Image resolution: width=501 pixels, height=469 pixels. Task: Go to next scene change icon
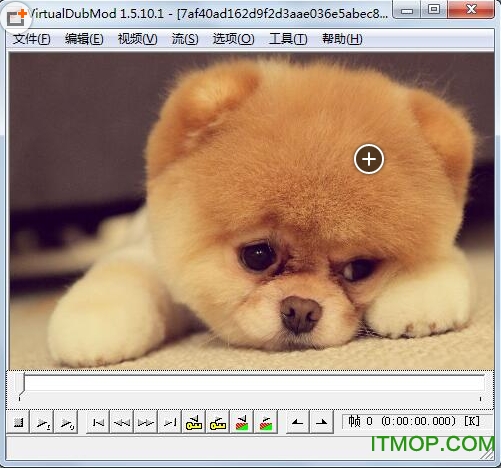[266, 422]
